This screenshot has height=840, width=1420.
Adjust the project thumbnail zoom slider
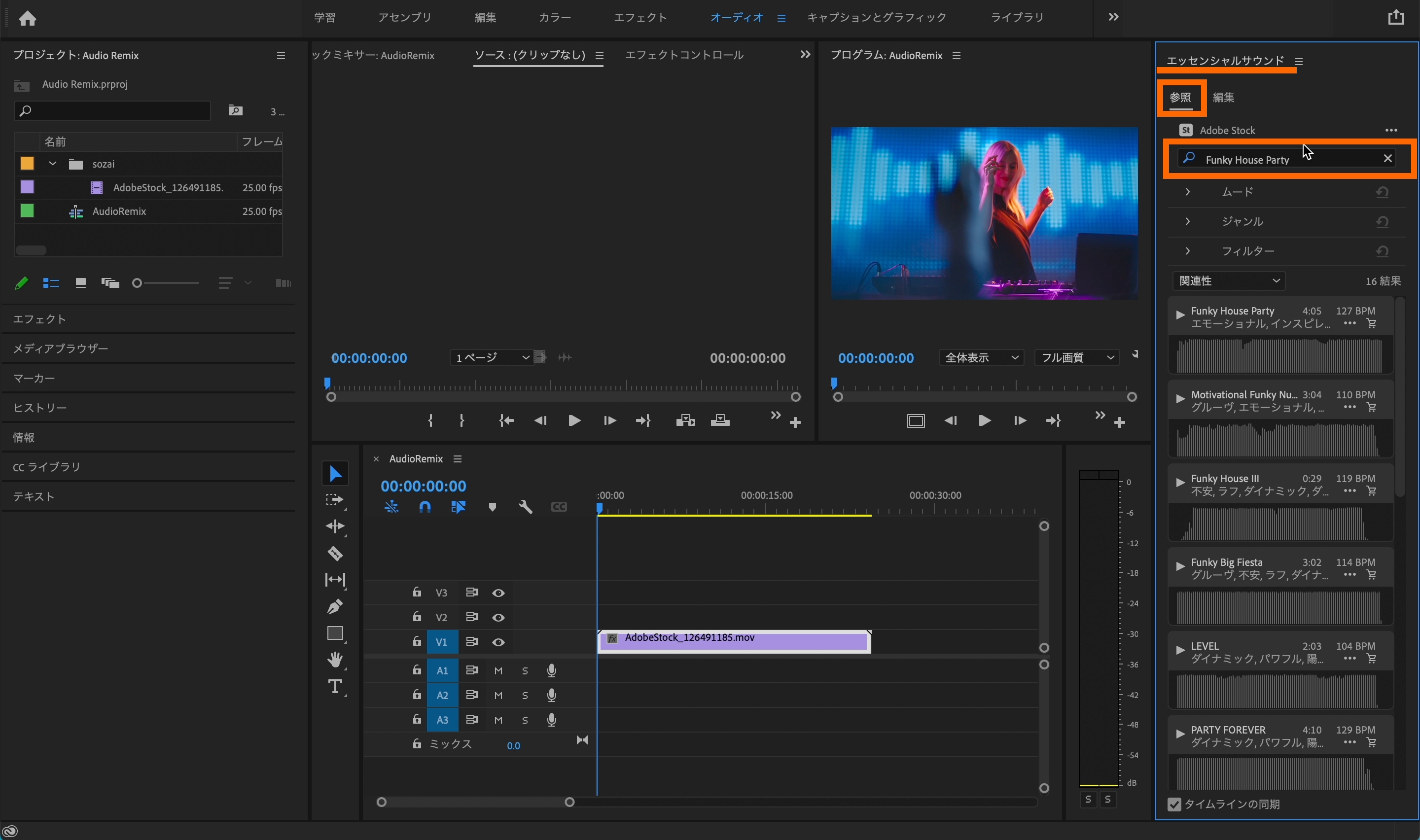click(138, 283)
